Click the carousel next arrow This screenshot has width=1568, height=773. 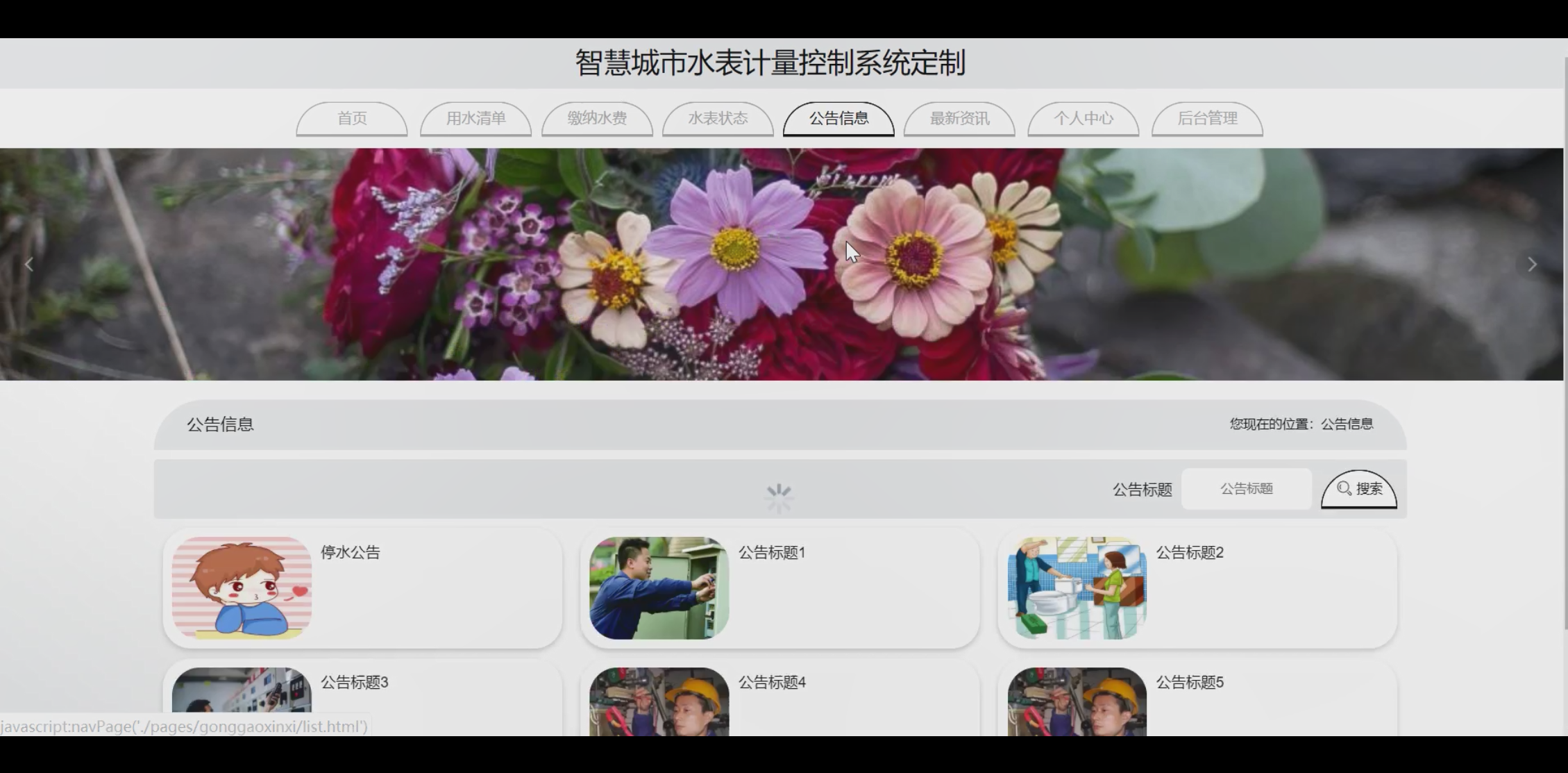pyautogui.click(x=1532, y=265)
